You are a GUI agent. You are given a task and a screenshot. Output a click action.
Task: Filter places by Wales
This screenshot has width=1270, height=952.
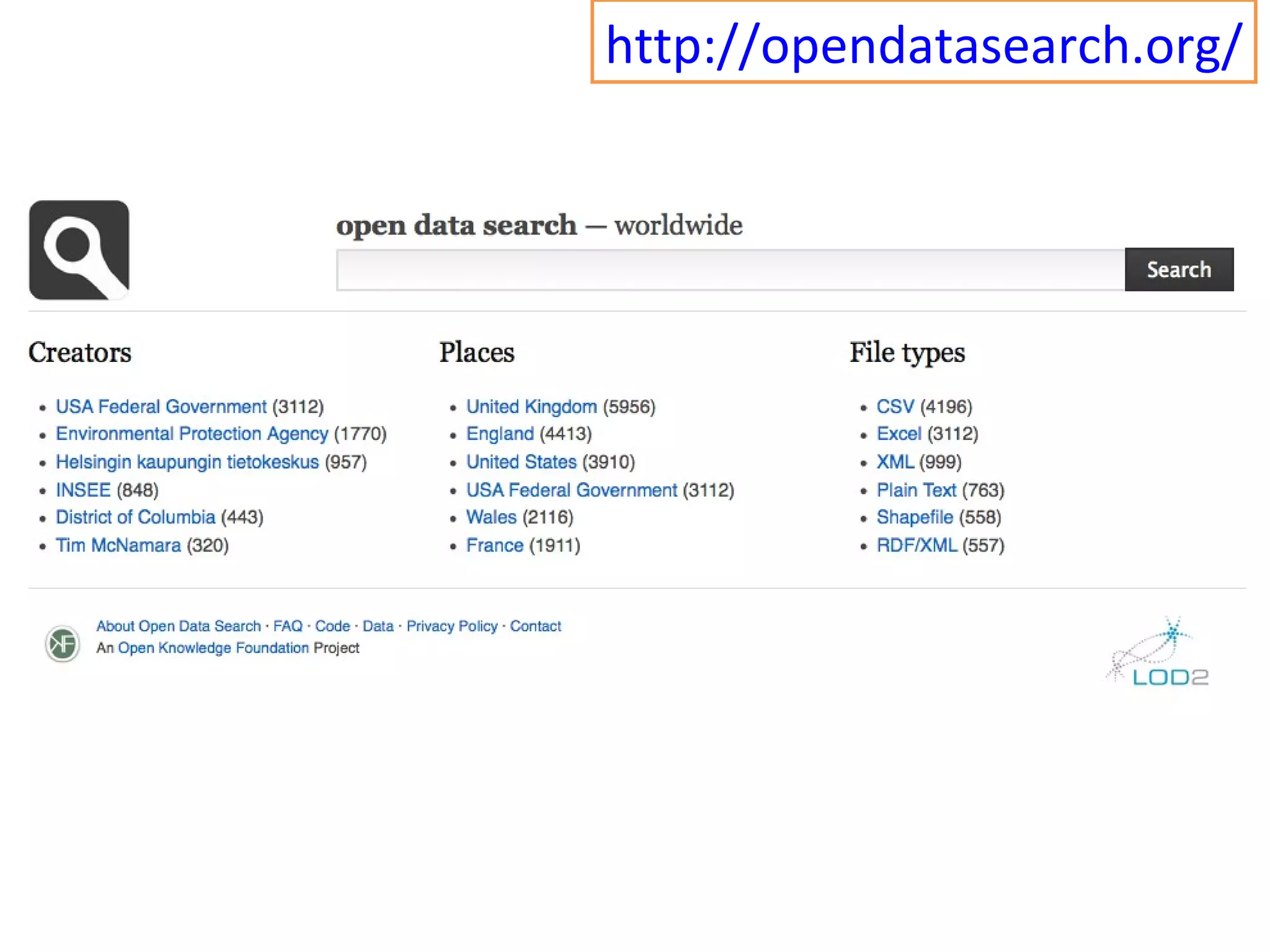(491, 517)
